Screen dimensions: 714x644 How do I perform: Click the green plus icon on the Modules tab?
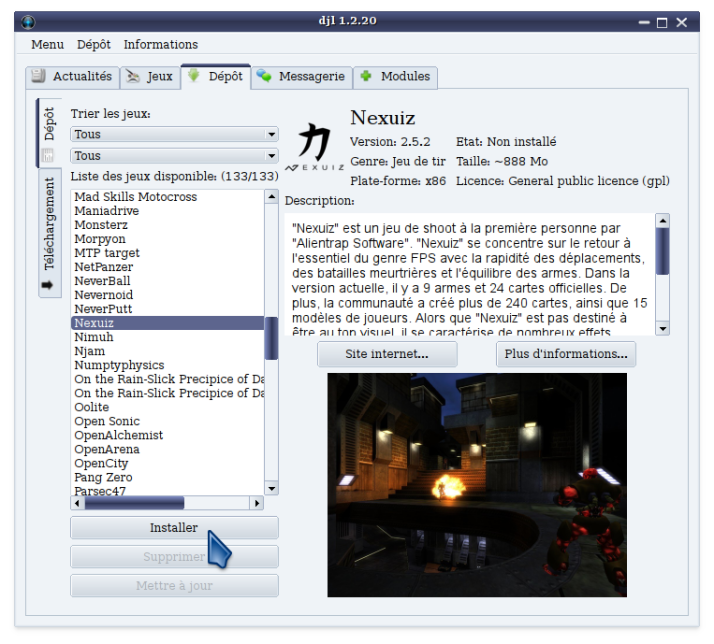point(366,76)
